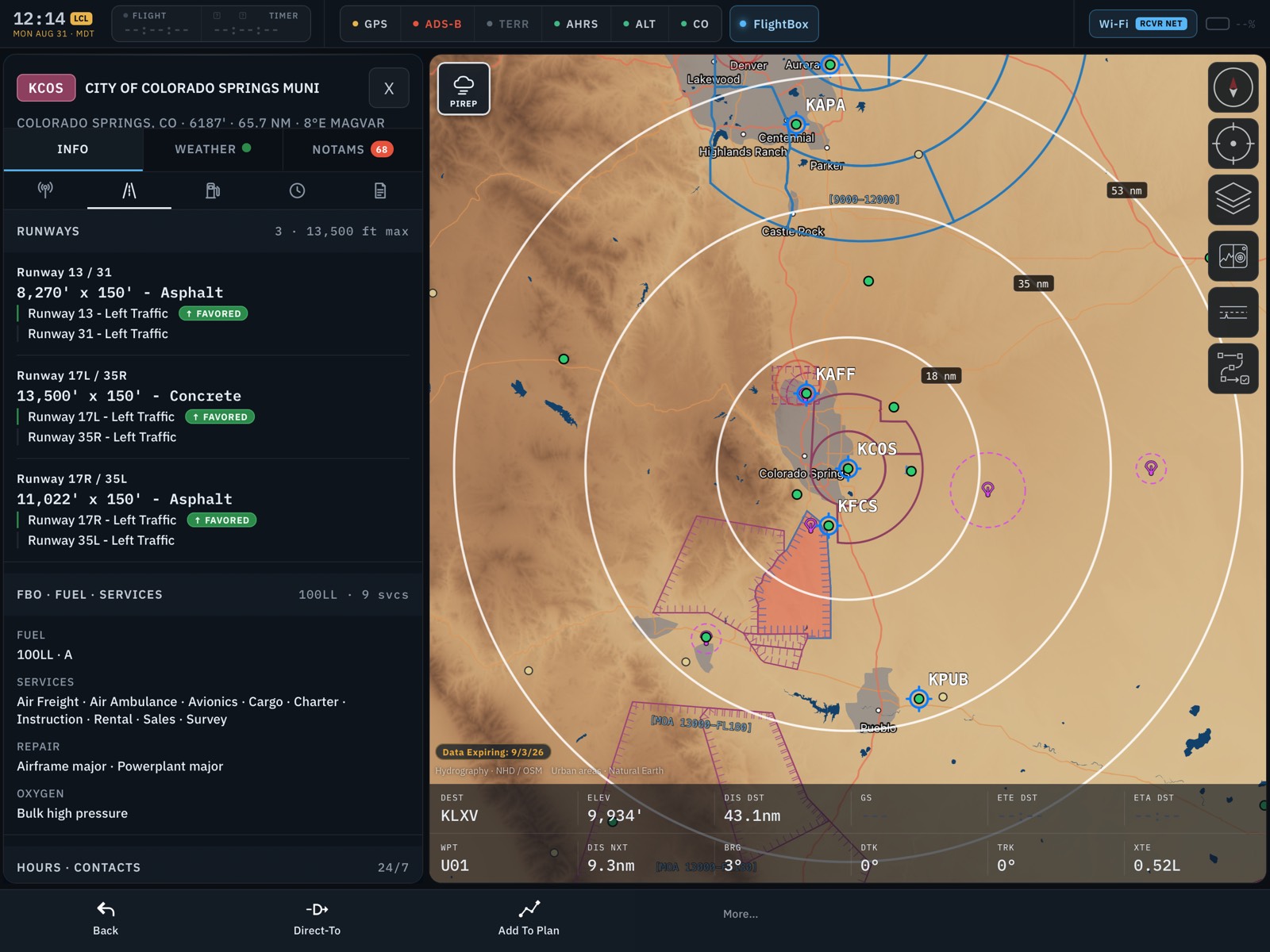This screenshot has height=952, width=1270.
Task: Expand the FBO · FUEL · SERVICES header
Action: [213, 595]
